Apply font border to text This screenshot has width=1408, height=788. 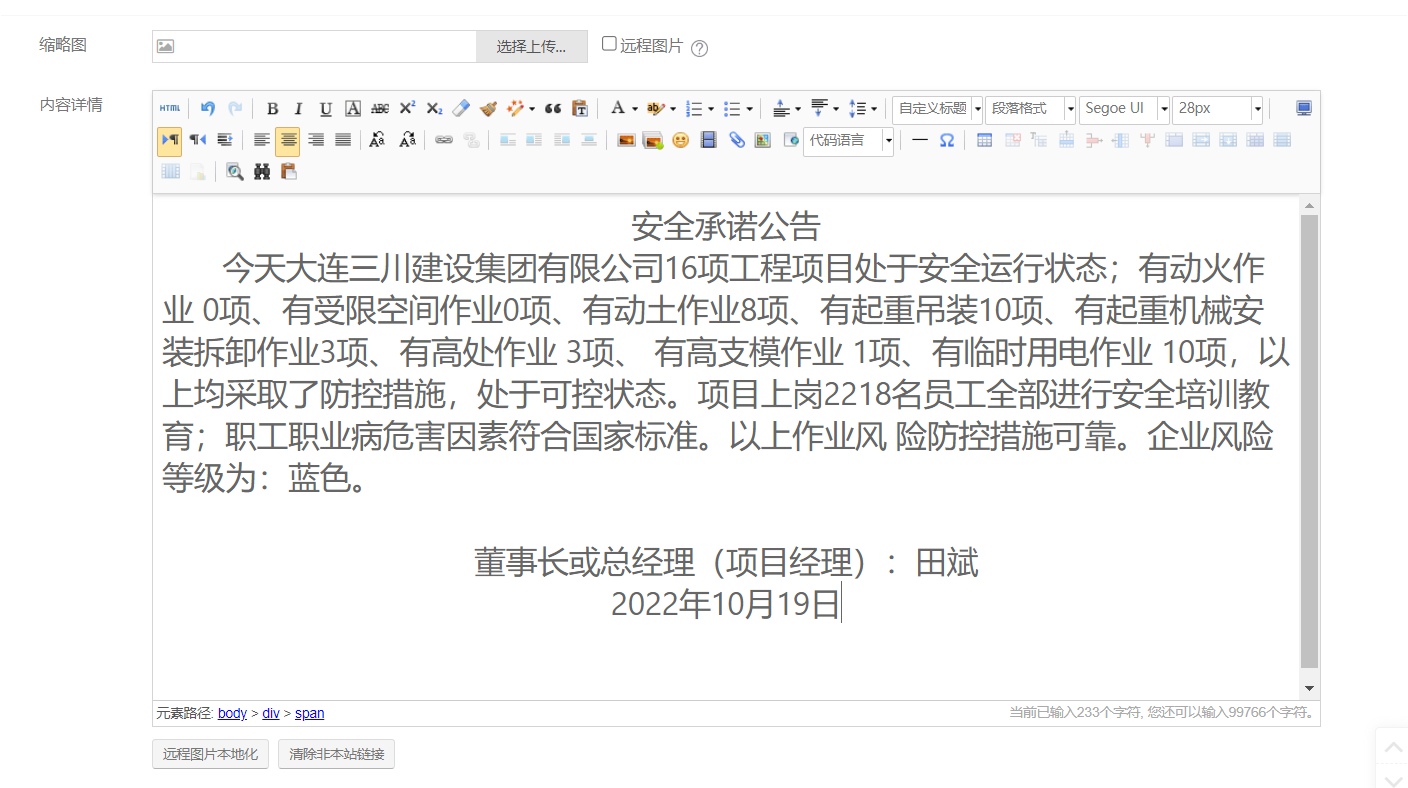coord(353,108)
